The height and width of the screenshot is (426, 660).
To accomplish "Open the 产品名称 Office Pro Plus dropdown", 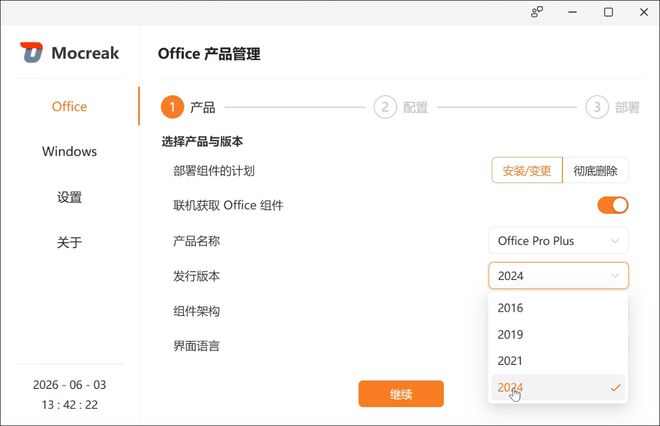I will coord(559,241).
